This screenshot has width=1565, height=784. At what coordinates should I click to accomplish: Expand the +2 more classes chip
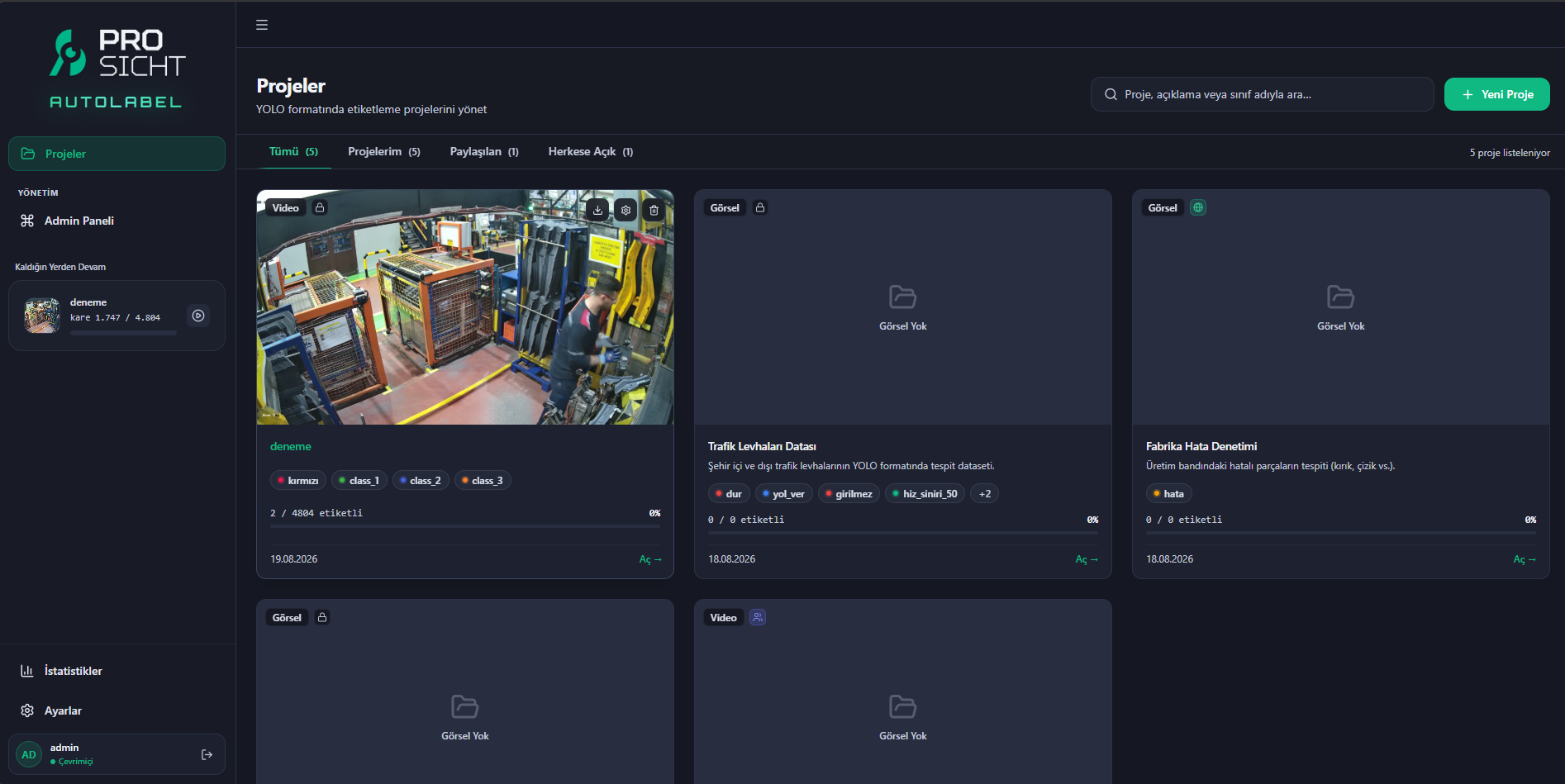(x=984, y=493)
